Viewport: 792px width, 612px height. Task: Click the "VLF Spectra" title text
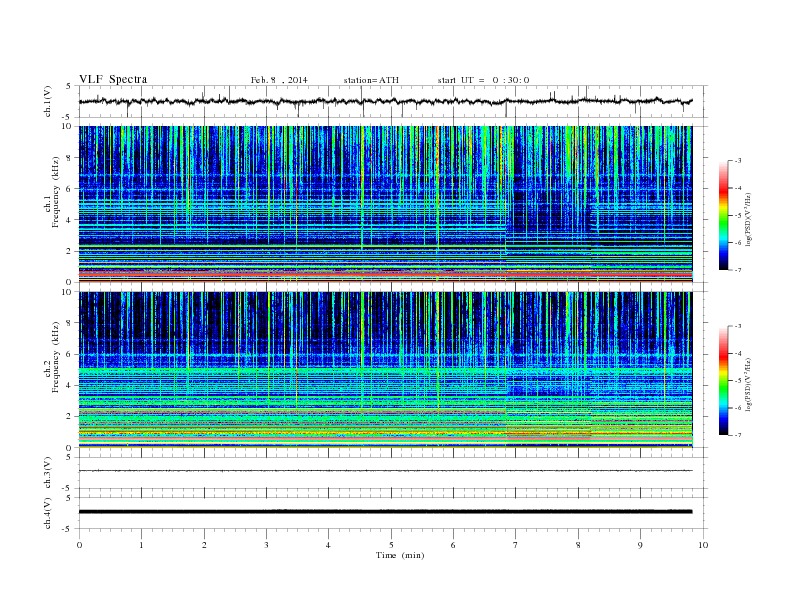113,79
